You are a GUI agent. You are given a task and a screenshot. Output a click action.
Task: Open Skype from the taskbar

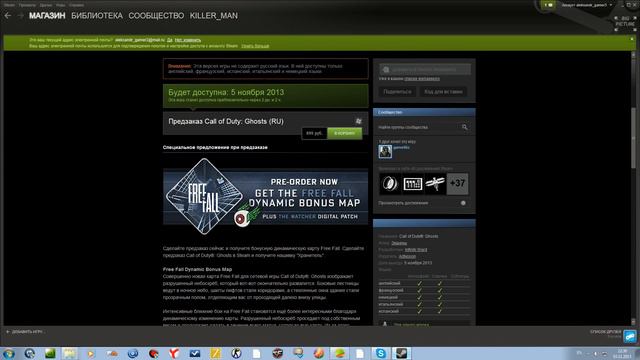pos(380,353)
